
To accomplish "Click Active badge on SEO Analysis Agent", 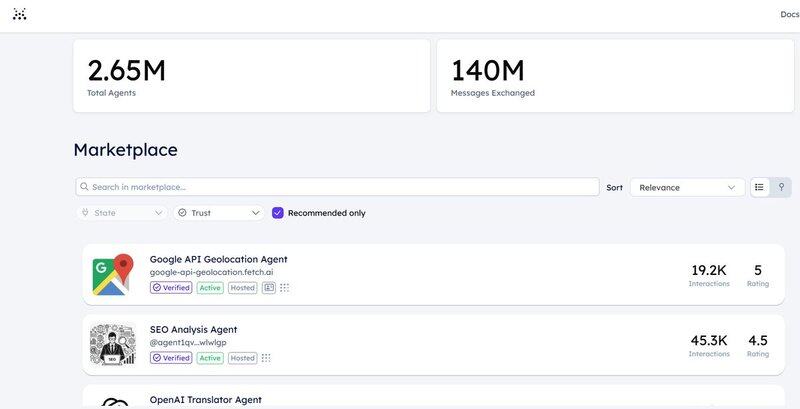I will [x=210, y=358].
